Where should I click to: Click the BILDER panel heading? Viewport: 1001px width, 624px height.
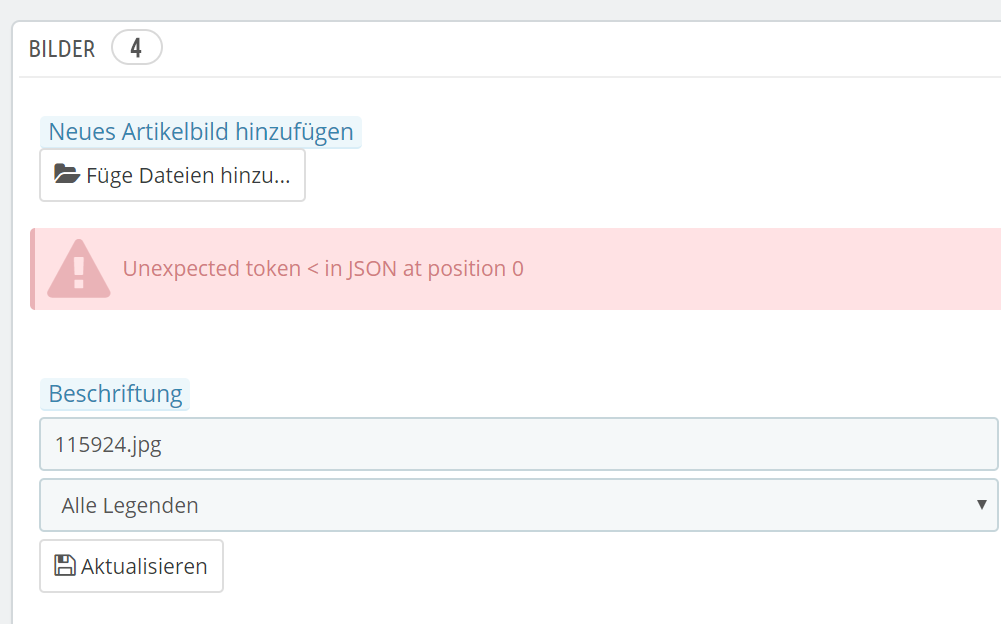62,49
